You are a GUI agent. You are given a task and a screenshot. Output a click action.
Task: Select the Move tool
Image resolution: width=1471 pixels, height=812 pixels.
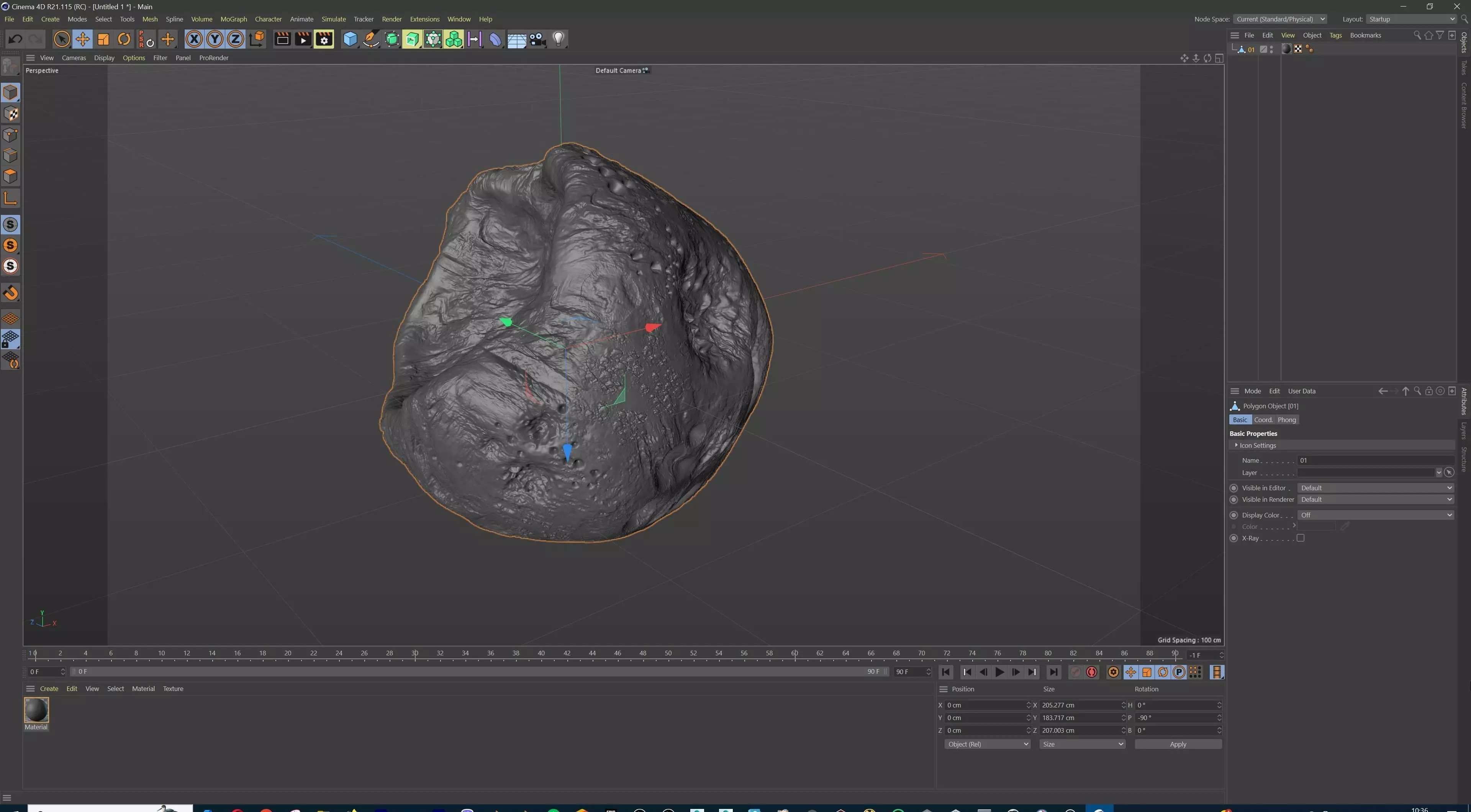tap(82, 39)
